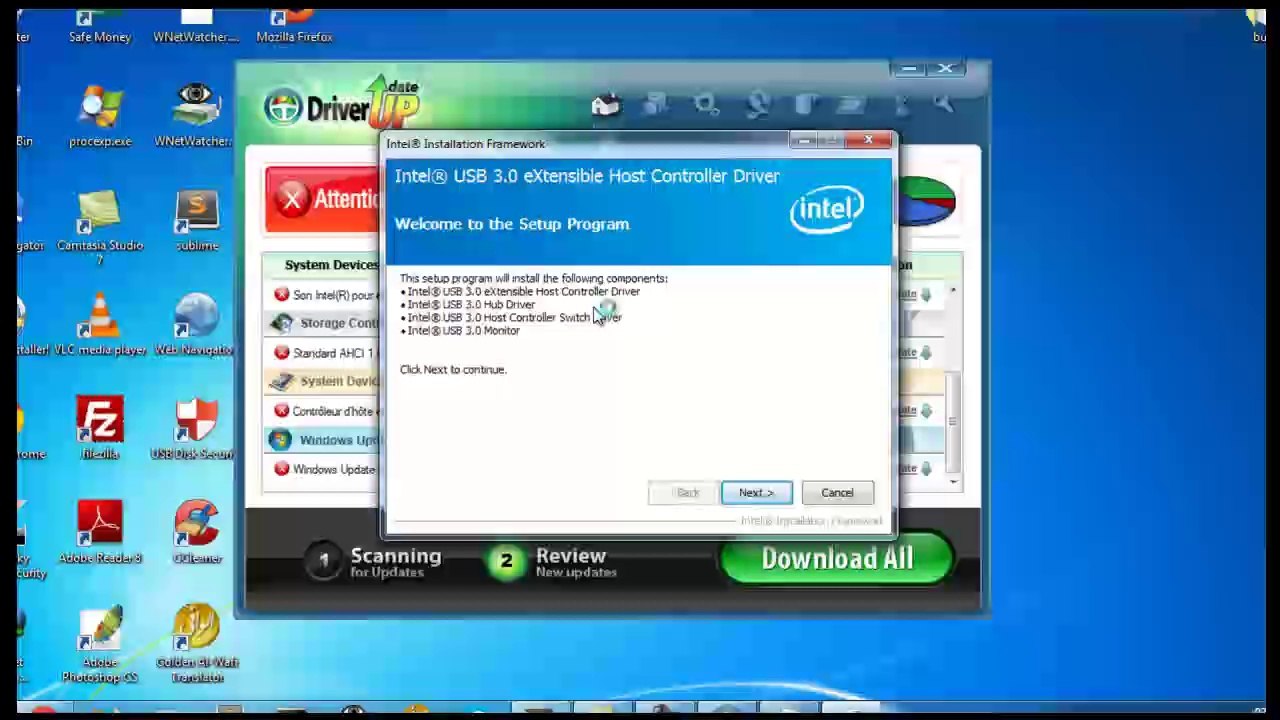Open the procexp.exe desktop icon
Viewport: 1280px width, 720px height.
tap(100, 116)
